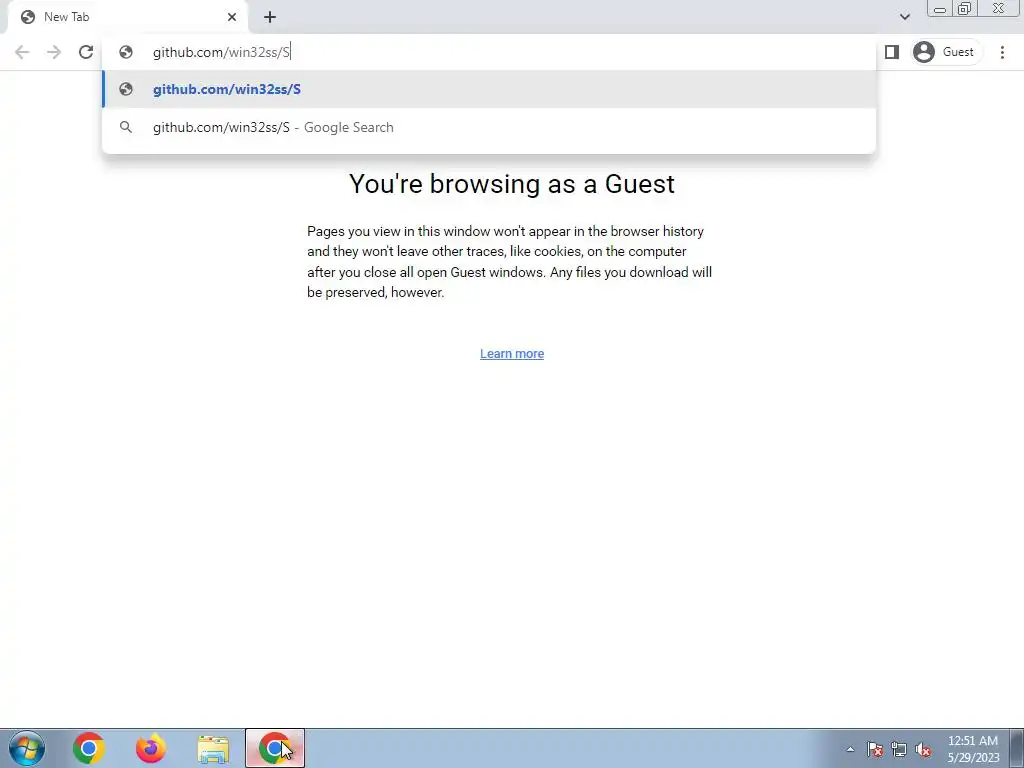Click the browser back arrow
The height and width of the screenshot is (768, 1024).
[22, 52]
